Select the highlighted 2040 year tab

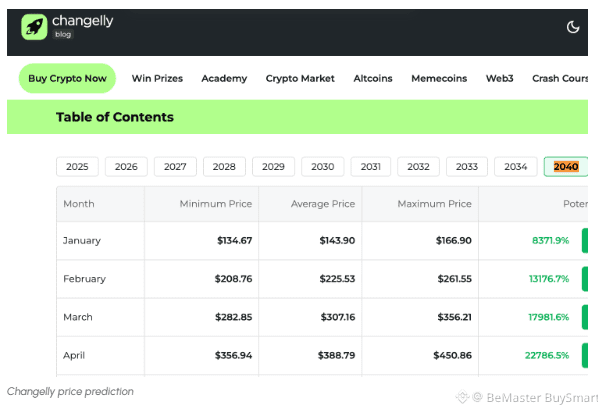[565, 167]
